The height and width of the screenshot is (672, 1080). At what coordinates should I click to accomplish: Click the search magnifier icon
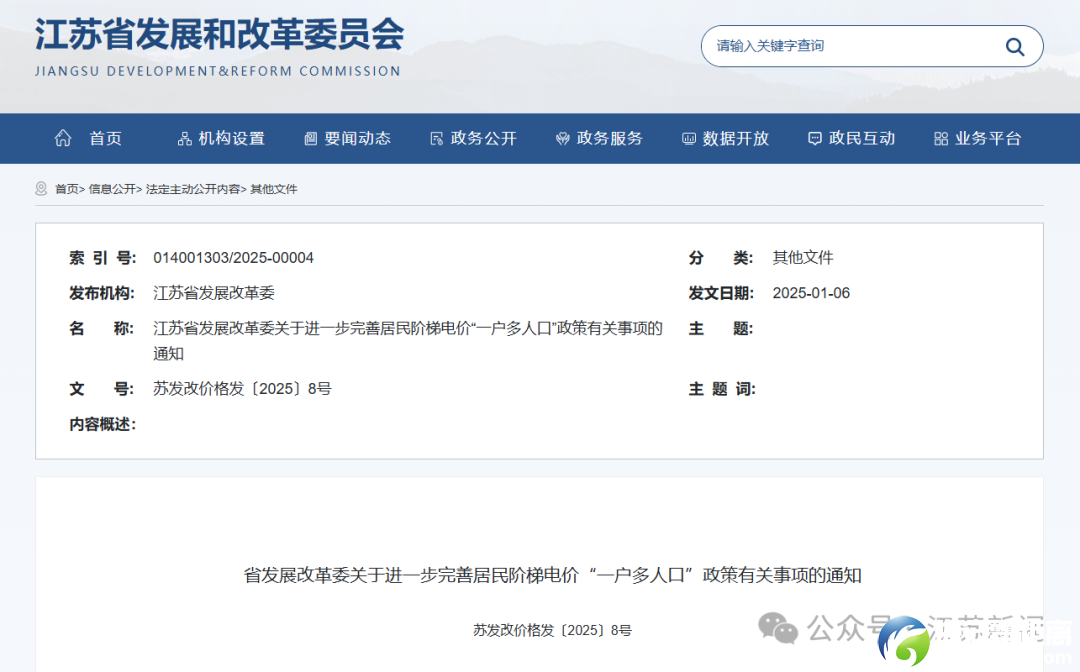pos(1015,47)
